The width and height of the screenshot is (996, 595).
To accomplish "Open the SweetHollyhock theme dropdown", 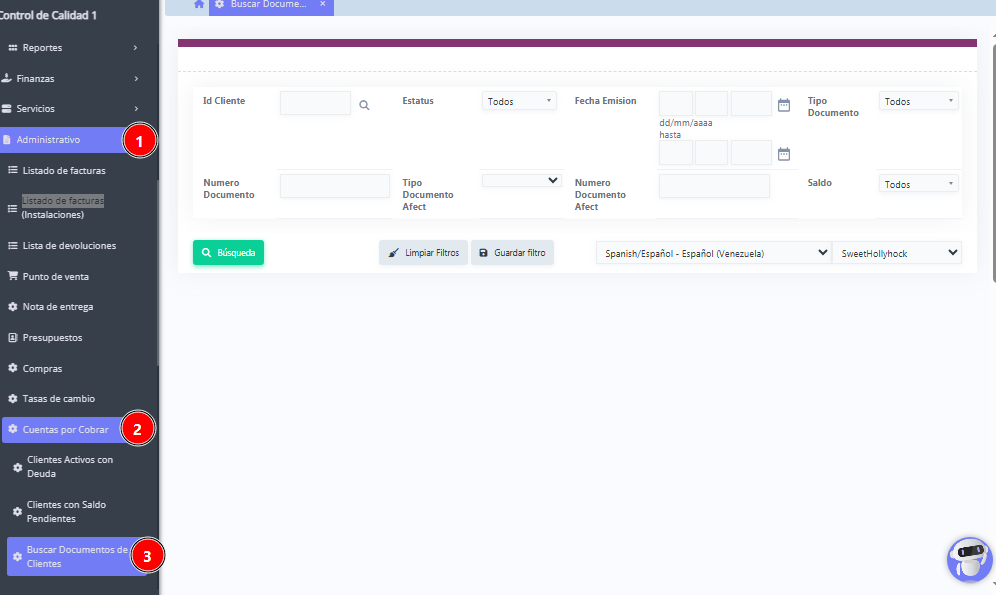I will click(896, 253).
